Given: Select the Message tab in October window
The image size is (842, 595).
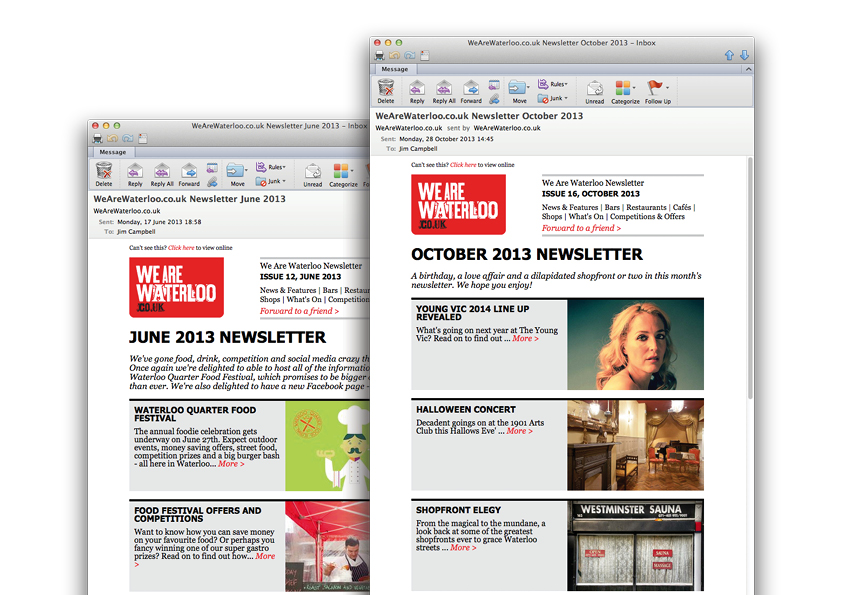Looking at the screenshot, I should [x=395, y=69].
